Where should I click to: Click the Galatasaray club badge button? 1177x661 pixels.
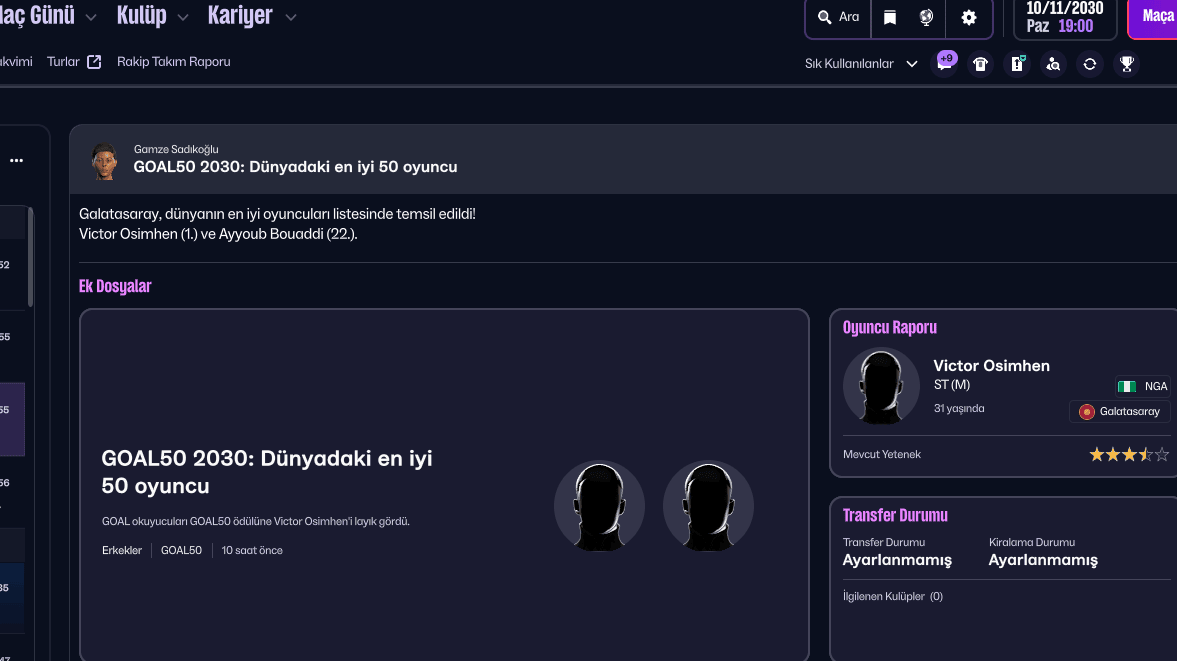1119,412
